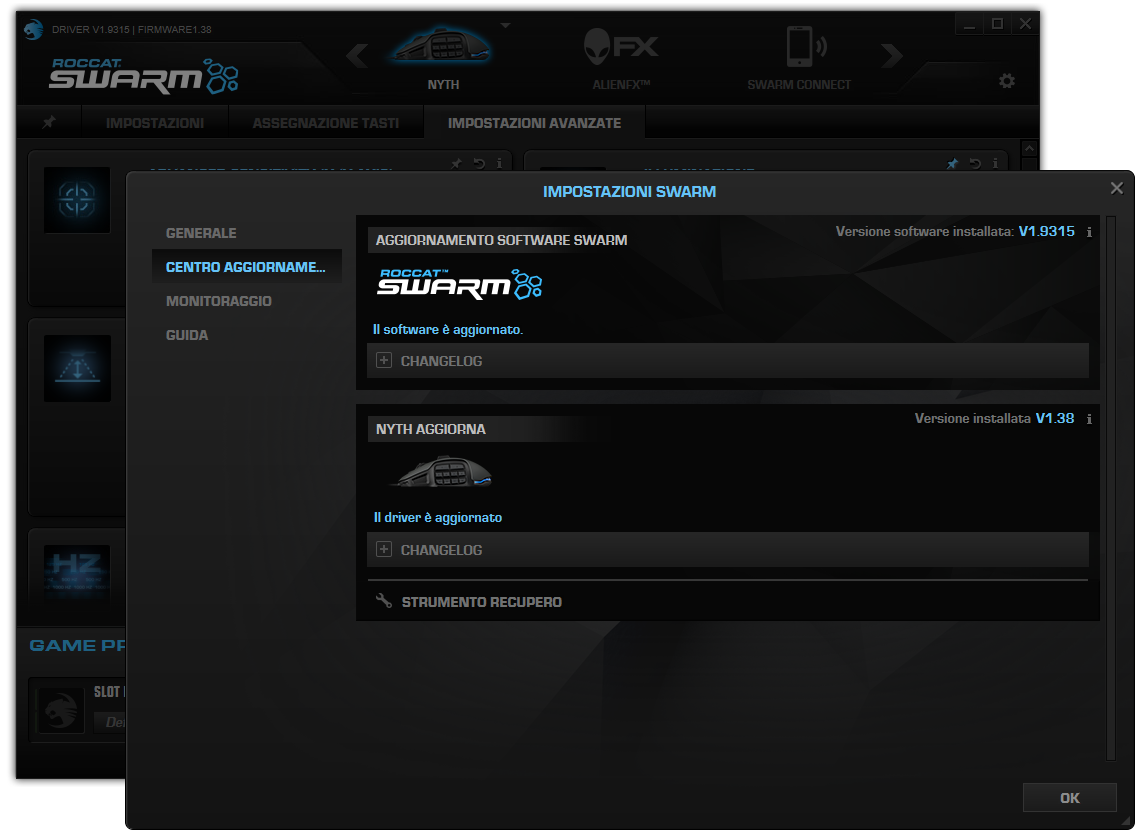Open the GUIDA section

click(x=187, y=335)
